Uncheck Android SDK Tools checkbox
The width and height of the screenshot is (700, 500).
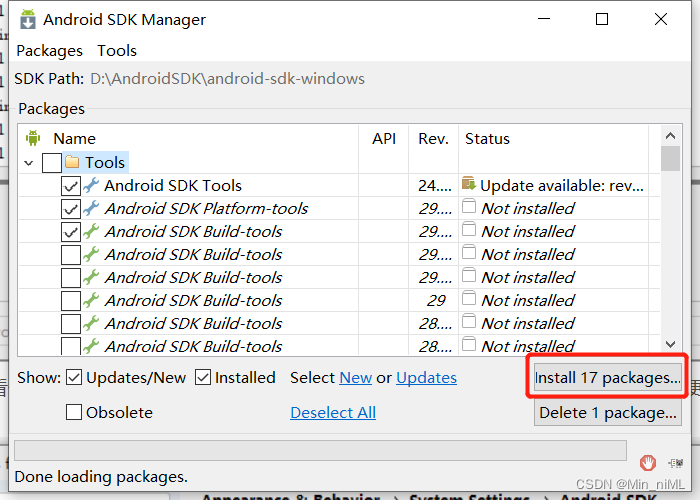pyautogui.click(x=71, y=186)
